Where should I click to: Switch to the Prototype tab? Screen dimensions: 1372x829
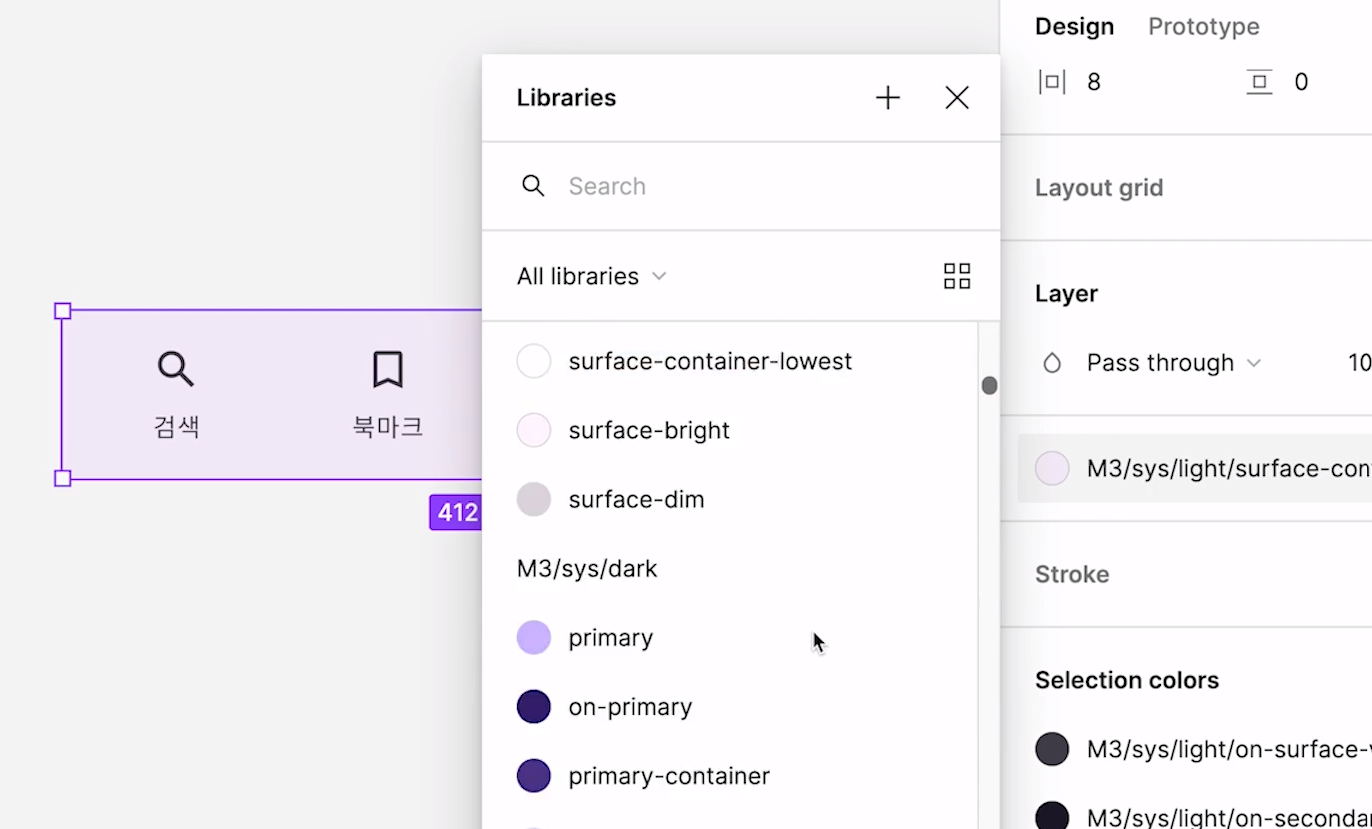pos(1203,27)
